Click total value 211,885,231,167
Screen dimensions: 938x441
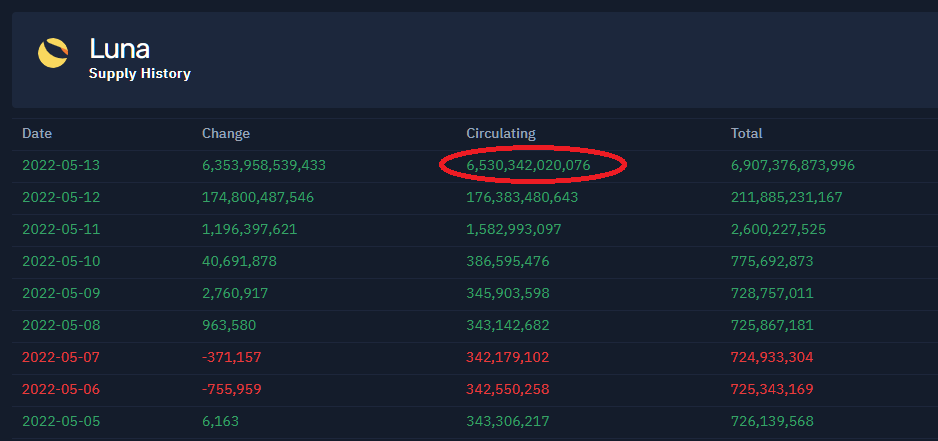tap(787, 197)
